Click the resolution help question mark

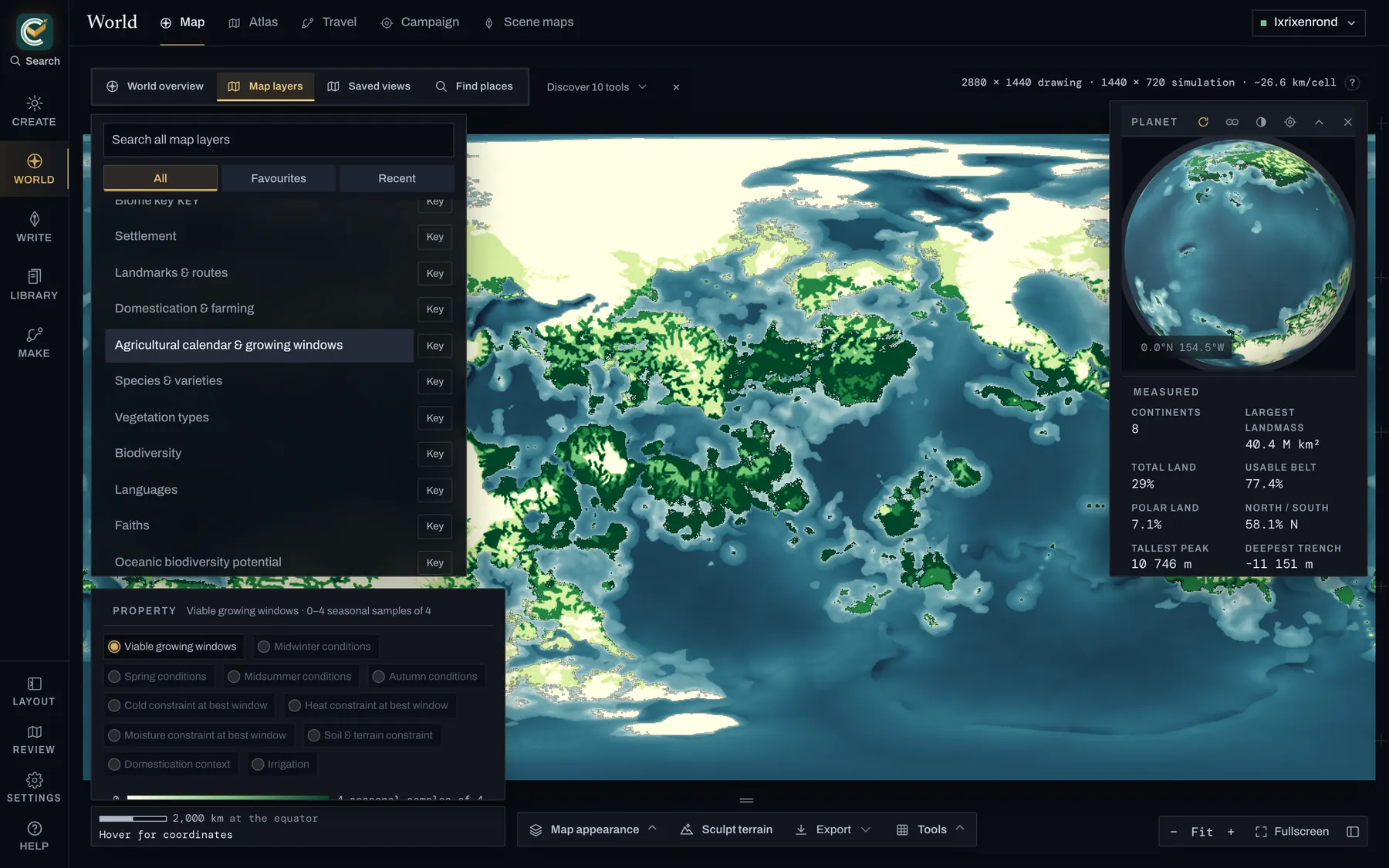[x=1352, y=83]
